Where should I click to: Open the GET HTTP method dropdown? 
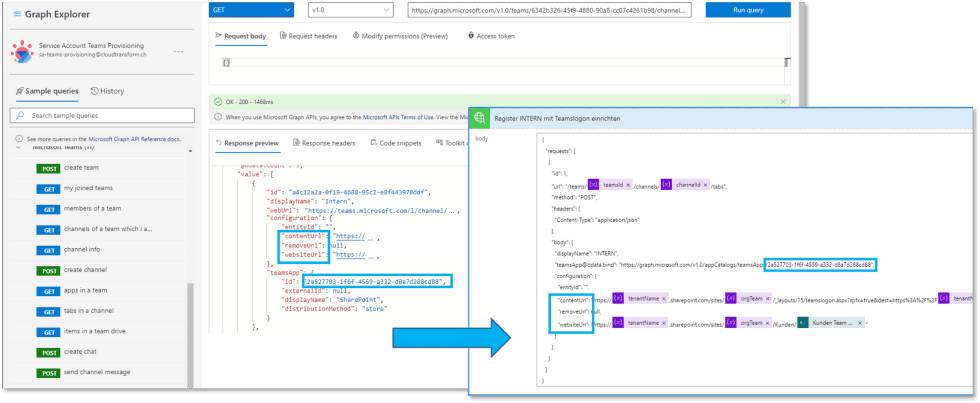coord(251,10)
